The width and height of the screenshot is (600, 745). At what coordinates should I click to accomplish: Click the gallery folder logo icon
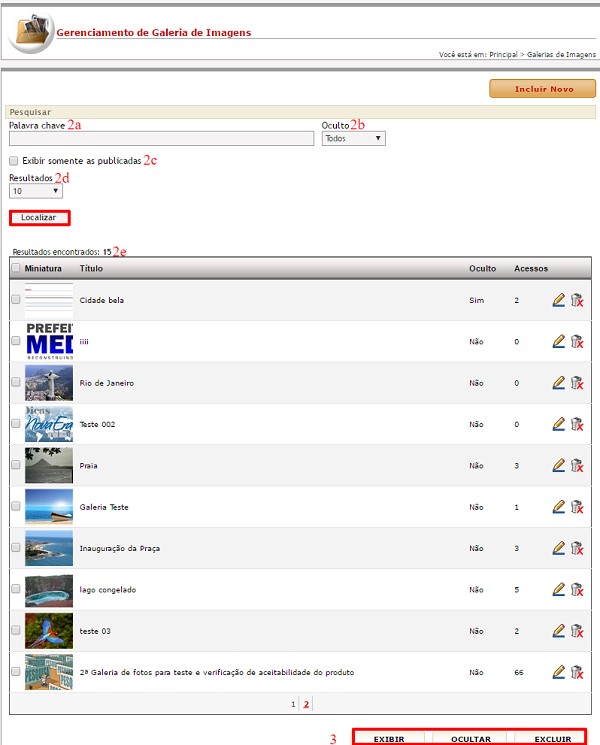pyautogui.click(x=31, y=31)
